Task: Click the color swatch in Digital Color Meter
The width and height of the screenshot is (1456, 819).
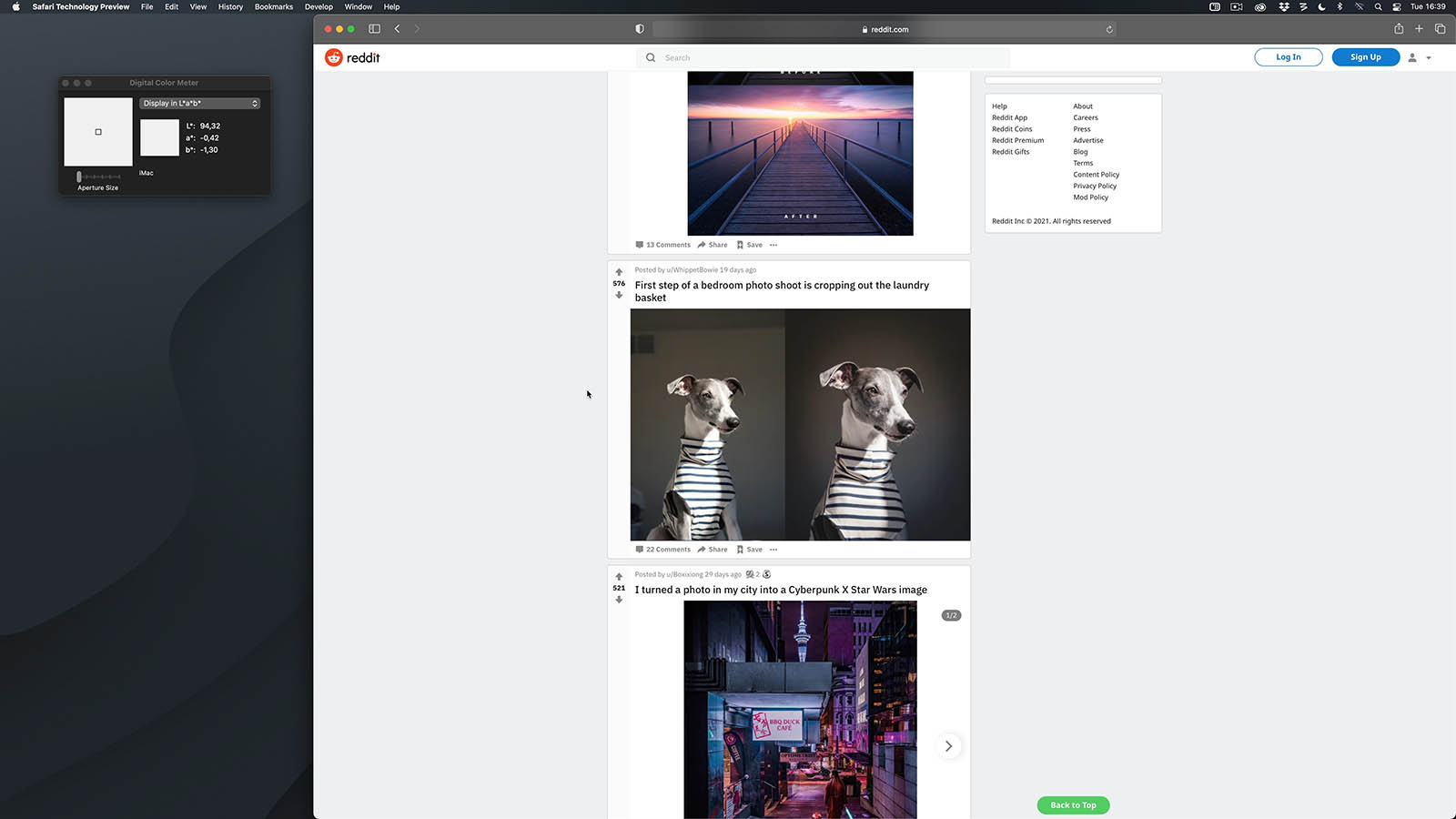Action: pos(159,137)
